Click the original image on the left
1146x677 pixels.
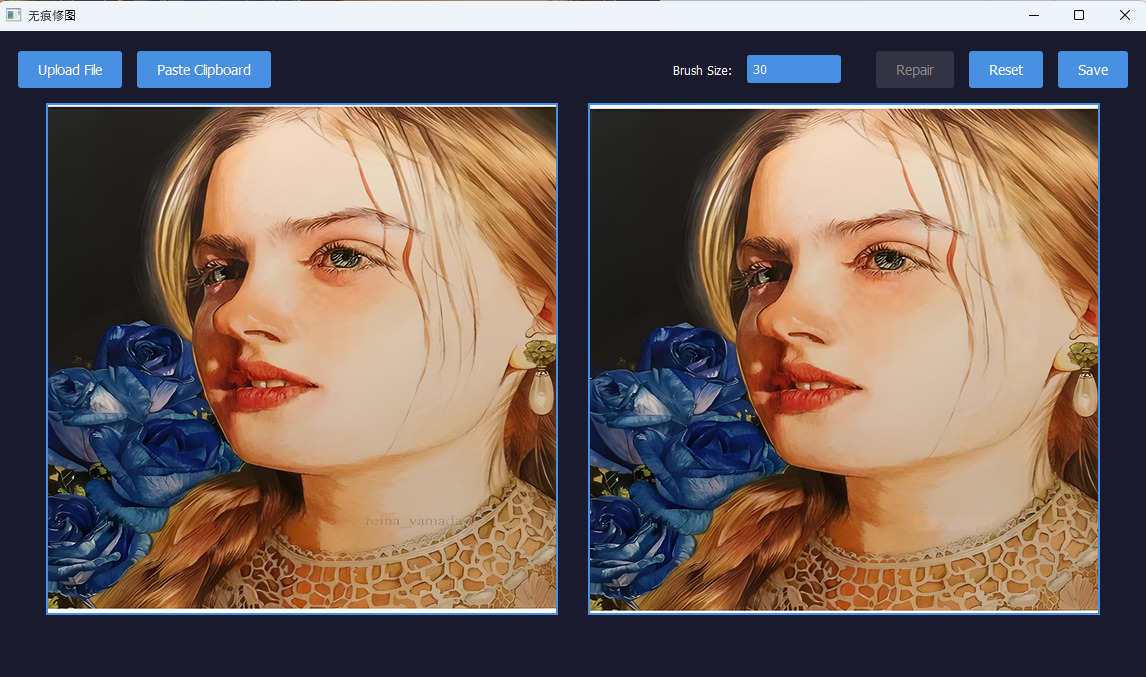302,359
